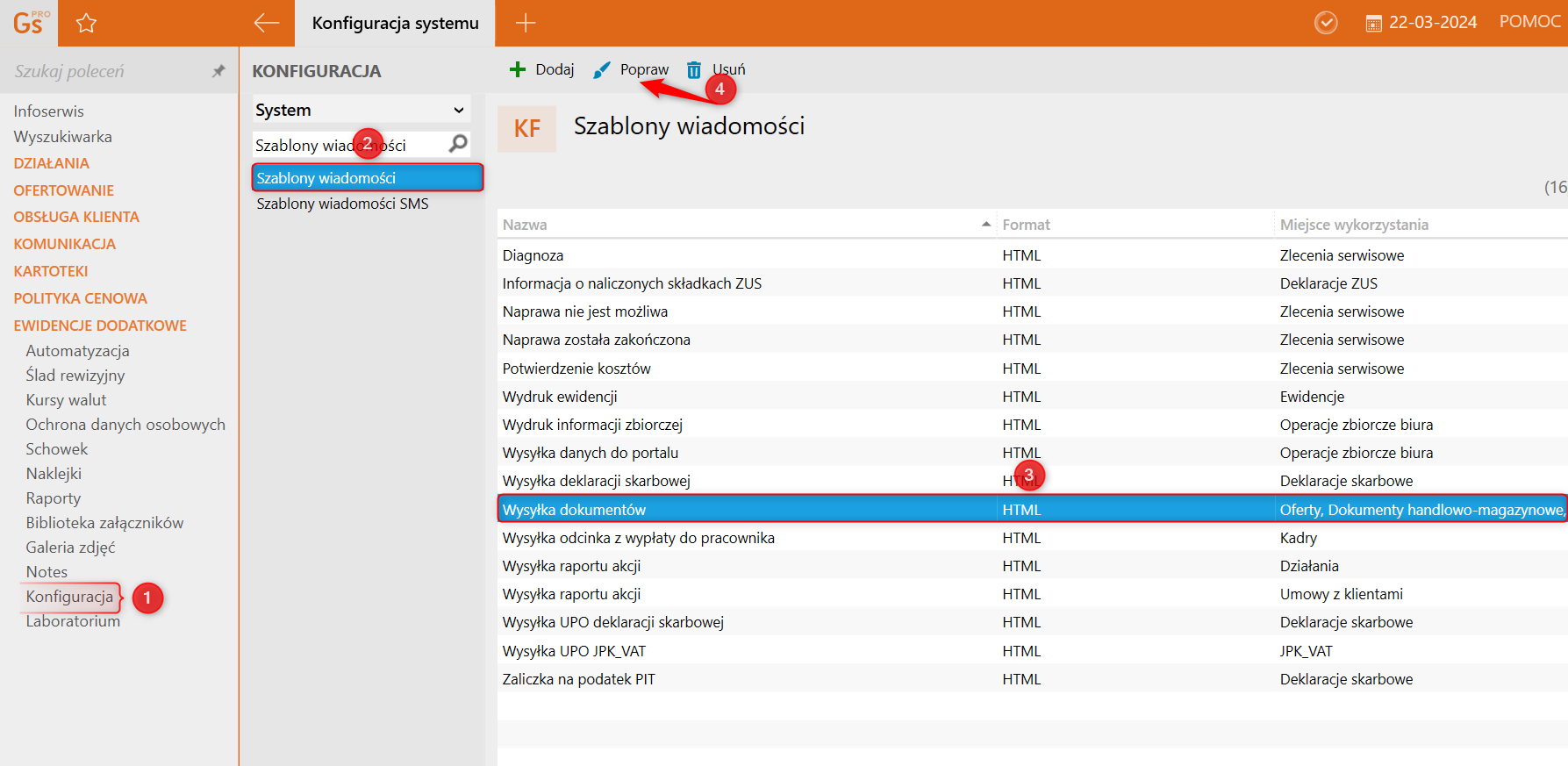Sort by Miejsce wykorzystania column header
The image size is (1568, 766).
pos(1354,225)
